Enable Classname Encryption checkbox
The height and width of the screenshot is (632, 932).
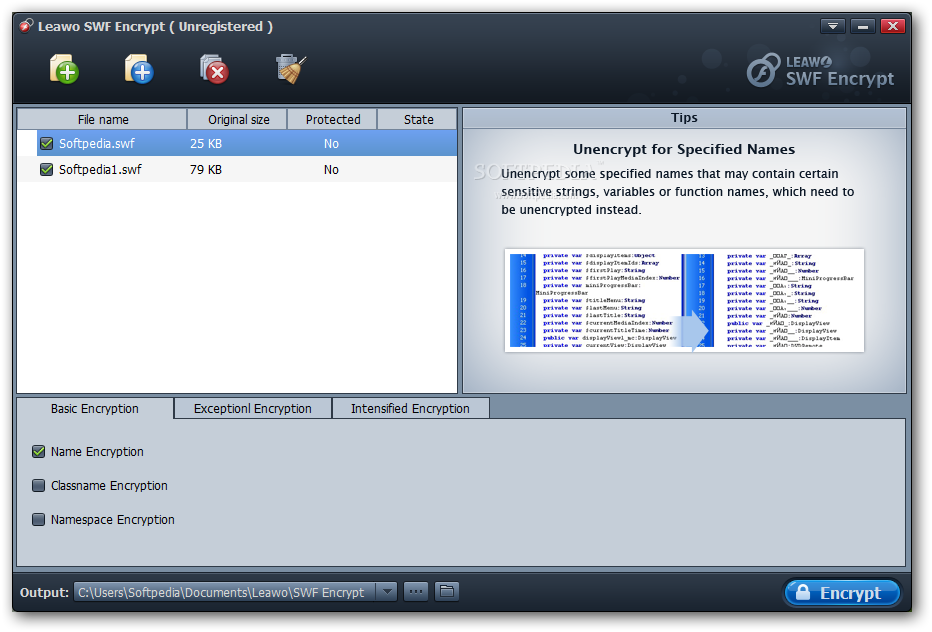39,486
